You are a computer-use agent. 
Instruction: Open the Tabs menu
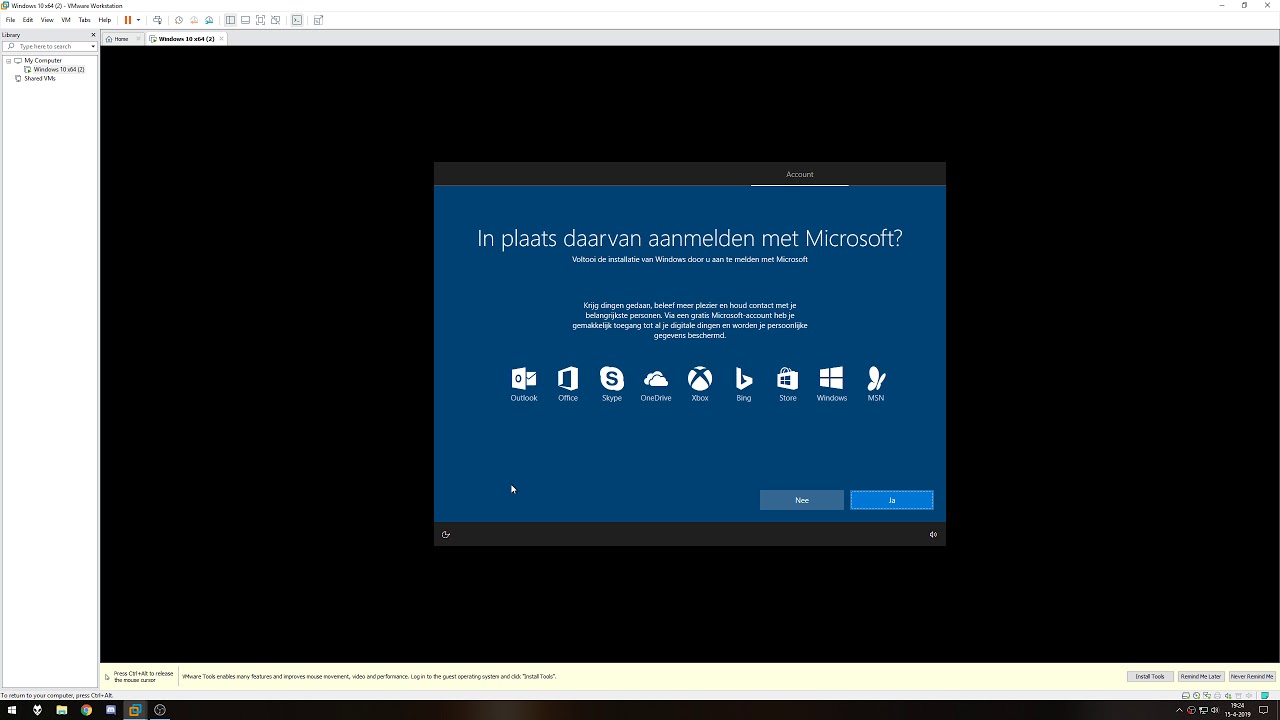(84, 20)
